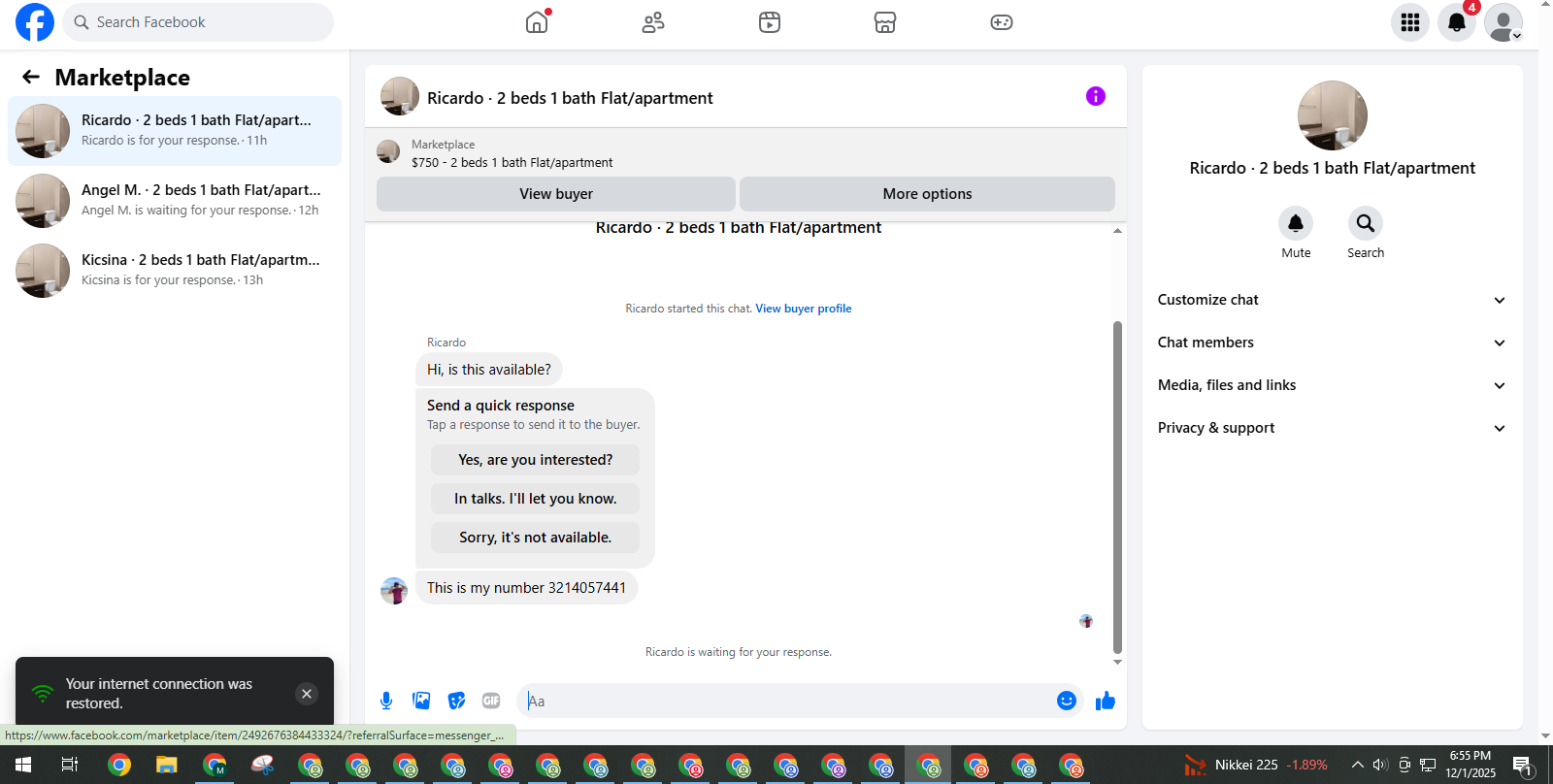The height and width of the screenshot is (784, 1553).
Task: Click the message "This is my number 3214057441"
Action: pyautogui.click(x=527, y=588)
